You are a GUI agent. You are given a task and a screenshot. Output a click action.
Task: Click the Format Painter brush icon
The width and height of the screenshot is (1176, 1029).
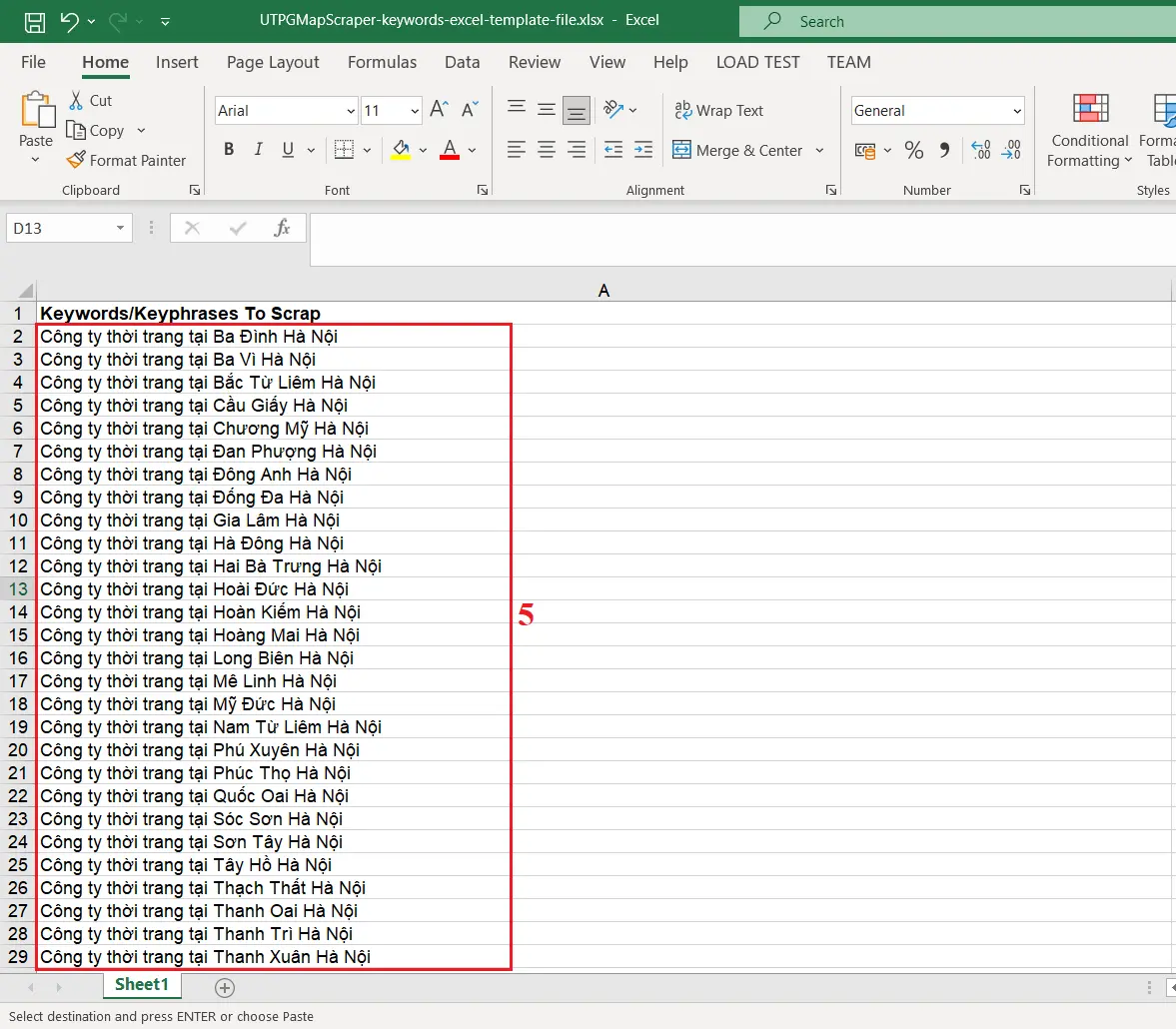(76, 160)
